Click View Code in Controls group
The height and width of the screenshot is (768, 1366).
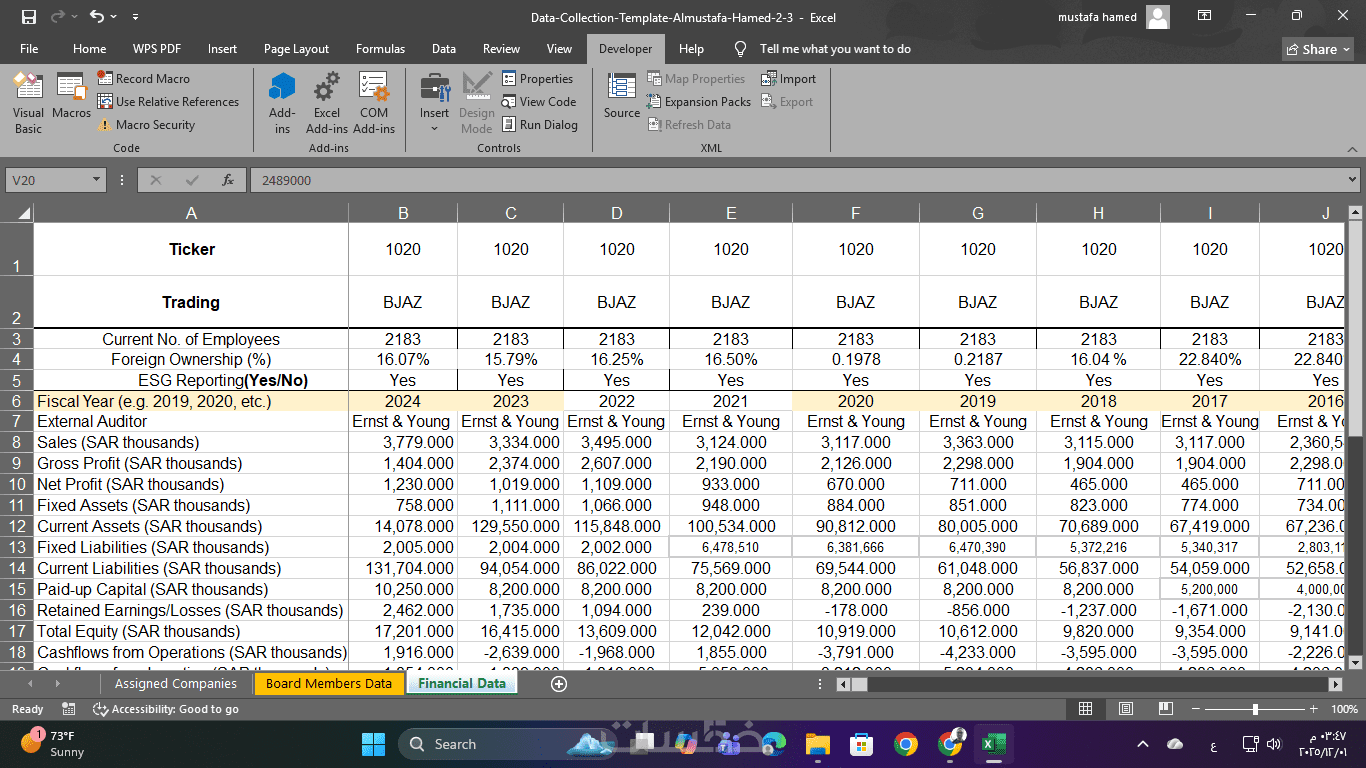point(538,101)
